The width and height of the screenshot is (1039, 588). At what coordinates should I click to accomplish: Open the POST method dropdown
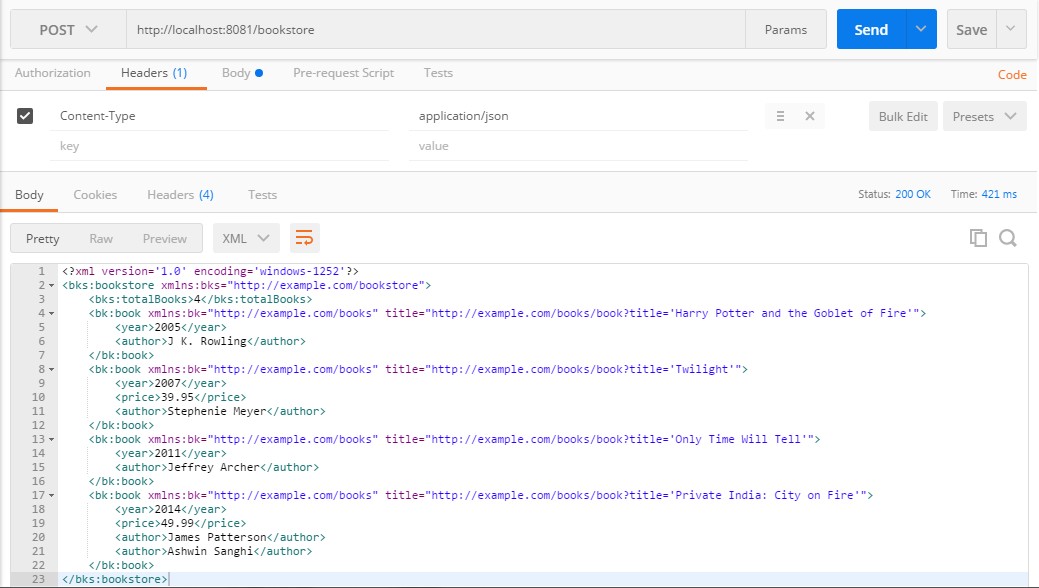tap(68, 30)
